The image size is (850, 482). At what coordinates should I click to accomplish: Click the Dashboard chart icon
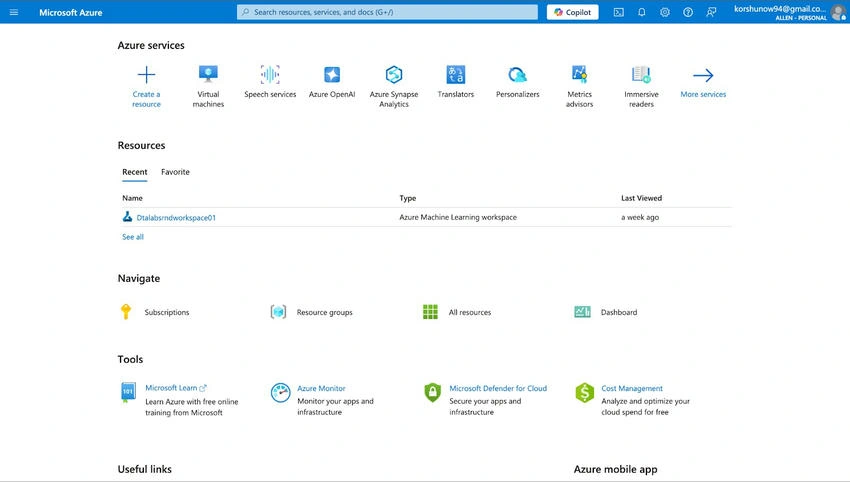click(x=583, y=312)
